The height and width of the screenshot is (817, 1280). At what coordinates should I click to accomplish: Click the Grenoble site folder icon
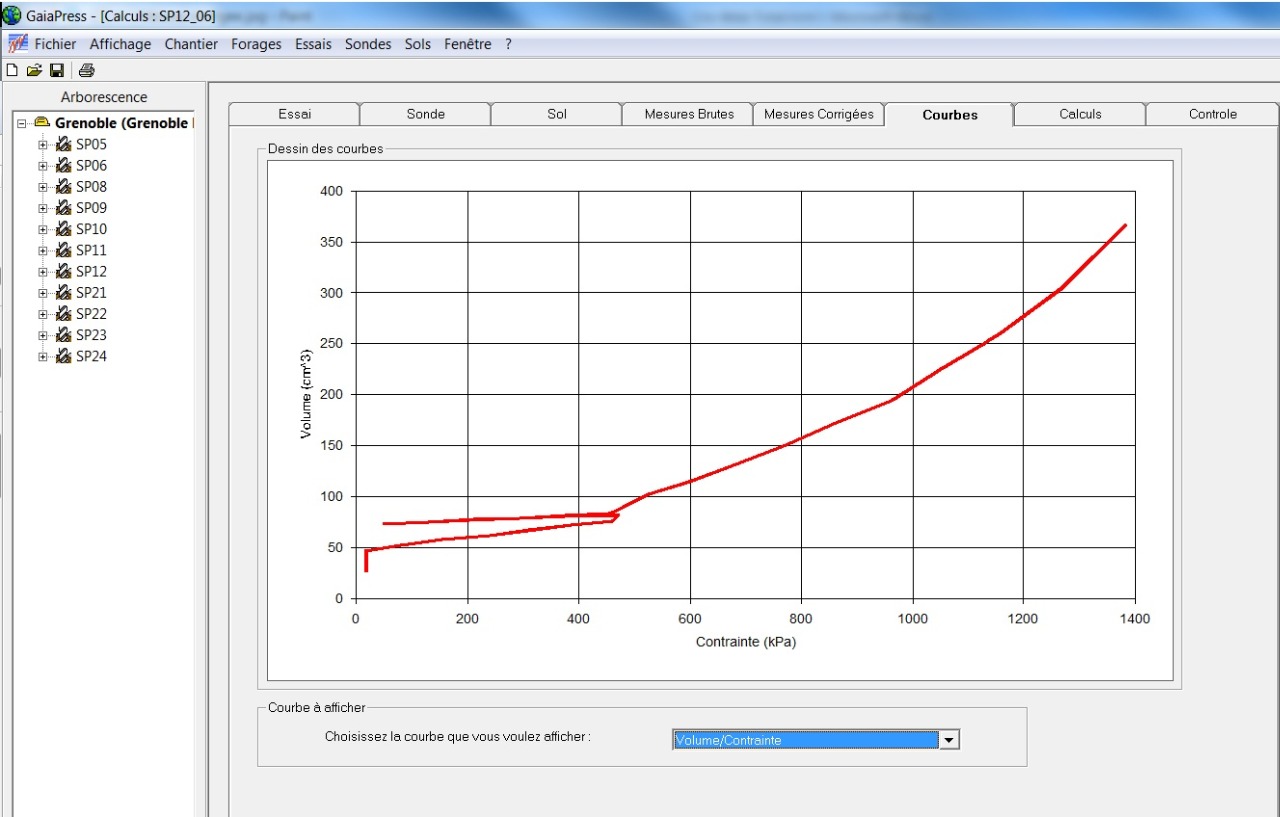(42, 123)
